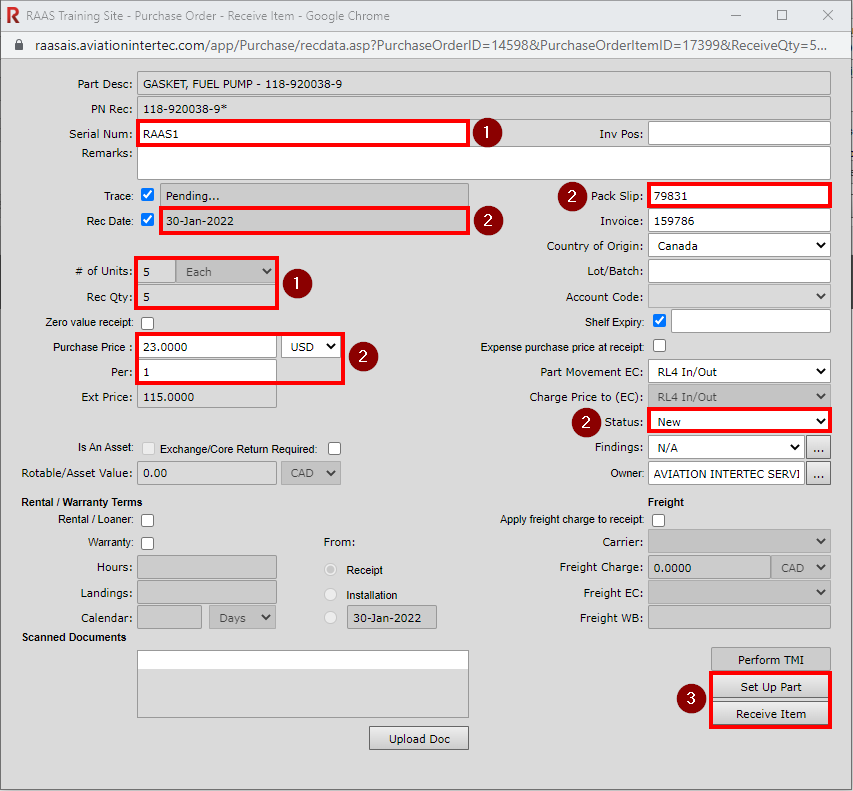Check the Warranty checkbox
853x791 pixels.
click(148, 543)
